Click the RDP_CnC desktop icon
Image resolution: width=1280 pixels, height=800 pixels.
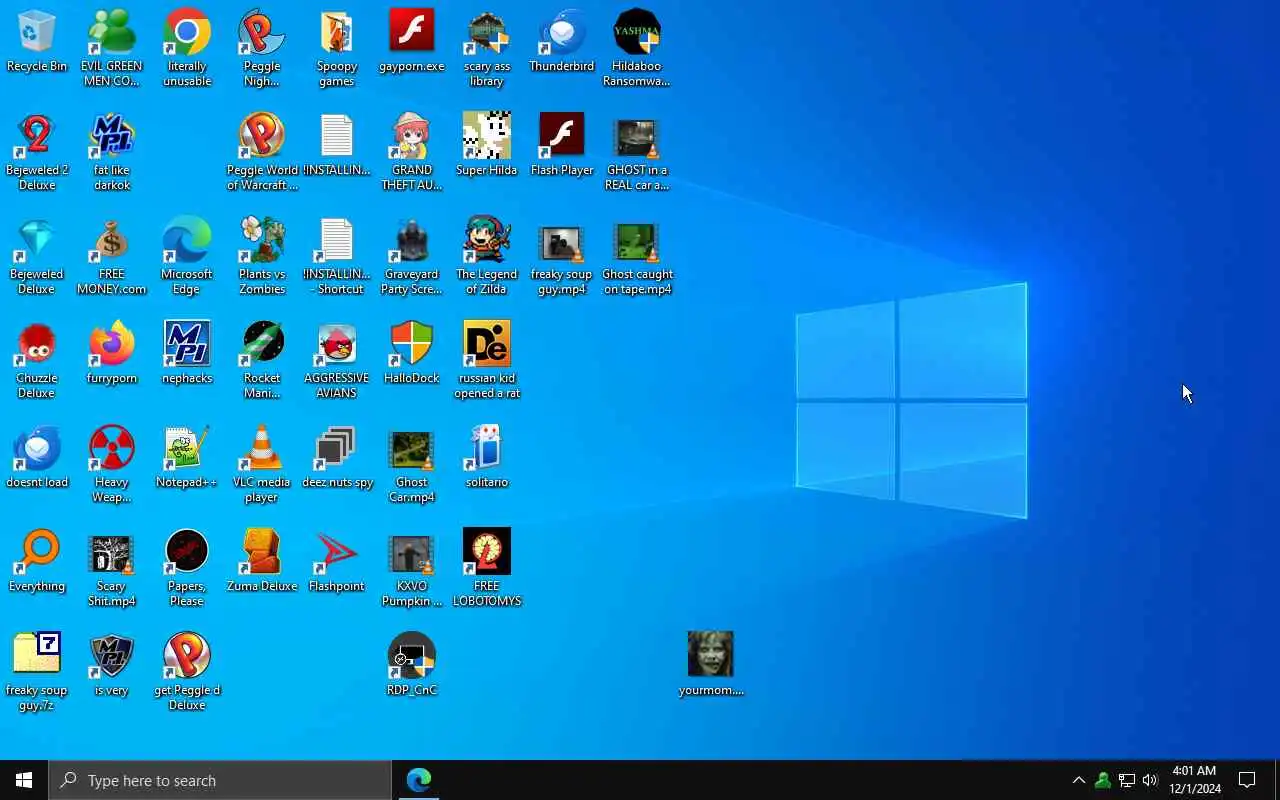tap(412, 657)
